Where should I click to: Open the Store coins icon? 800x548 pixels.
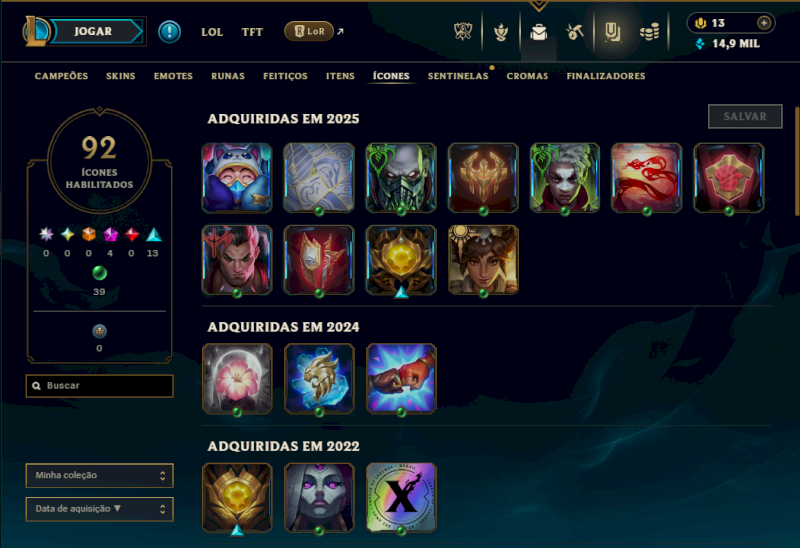tap(649, 32)
